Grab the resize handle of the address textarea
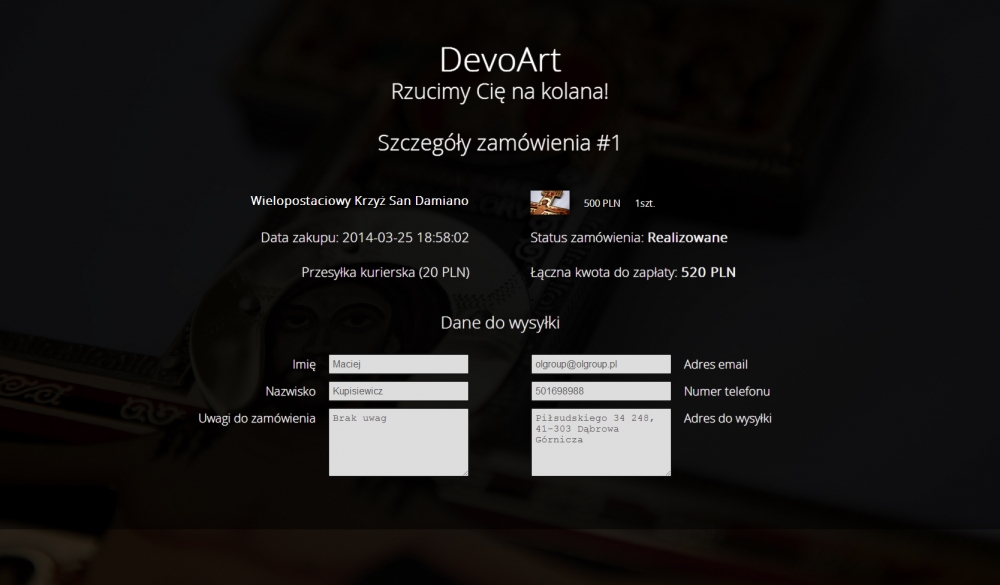The width and height of the screenshot is (1000, 585). 668,473
